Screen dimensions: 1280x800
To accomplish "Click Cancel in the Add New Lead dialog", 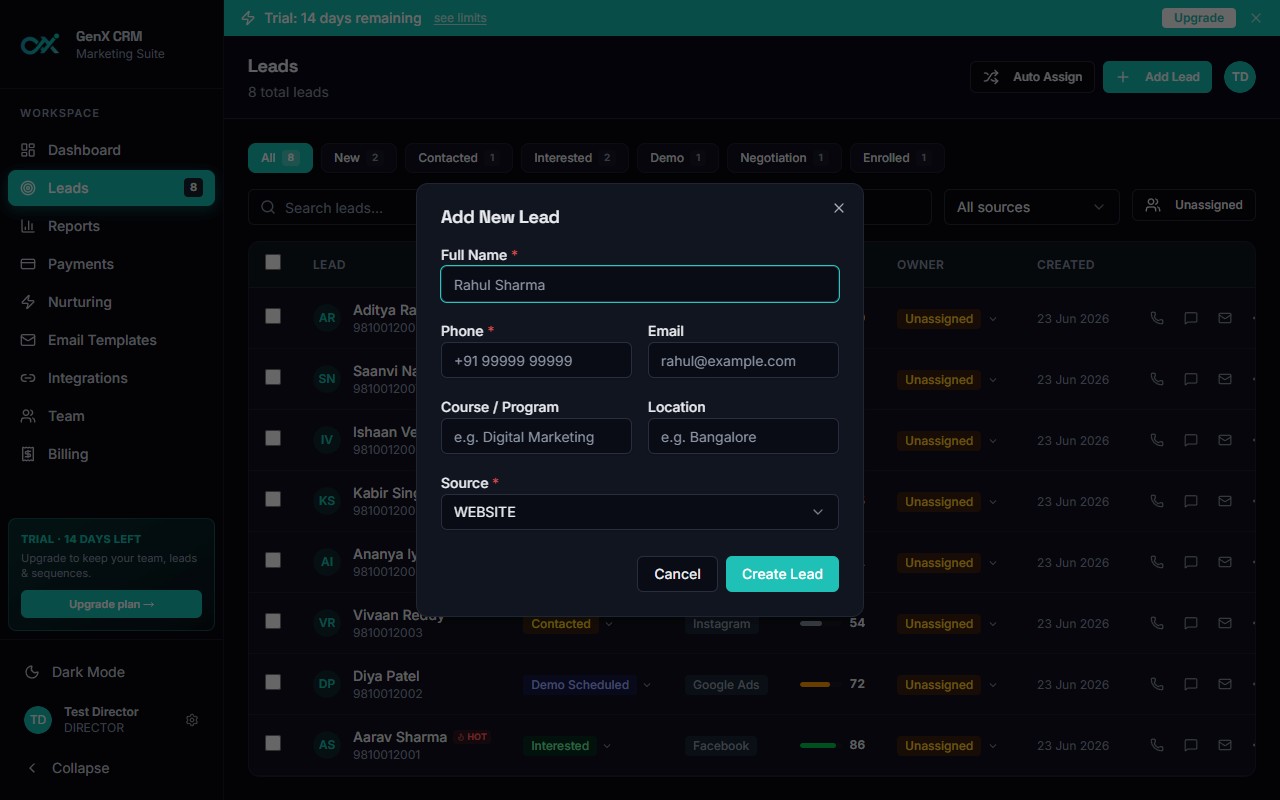I will click(x=677, y=574).
